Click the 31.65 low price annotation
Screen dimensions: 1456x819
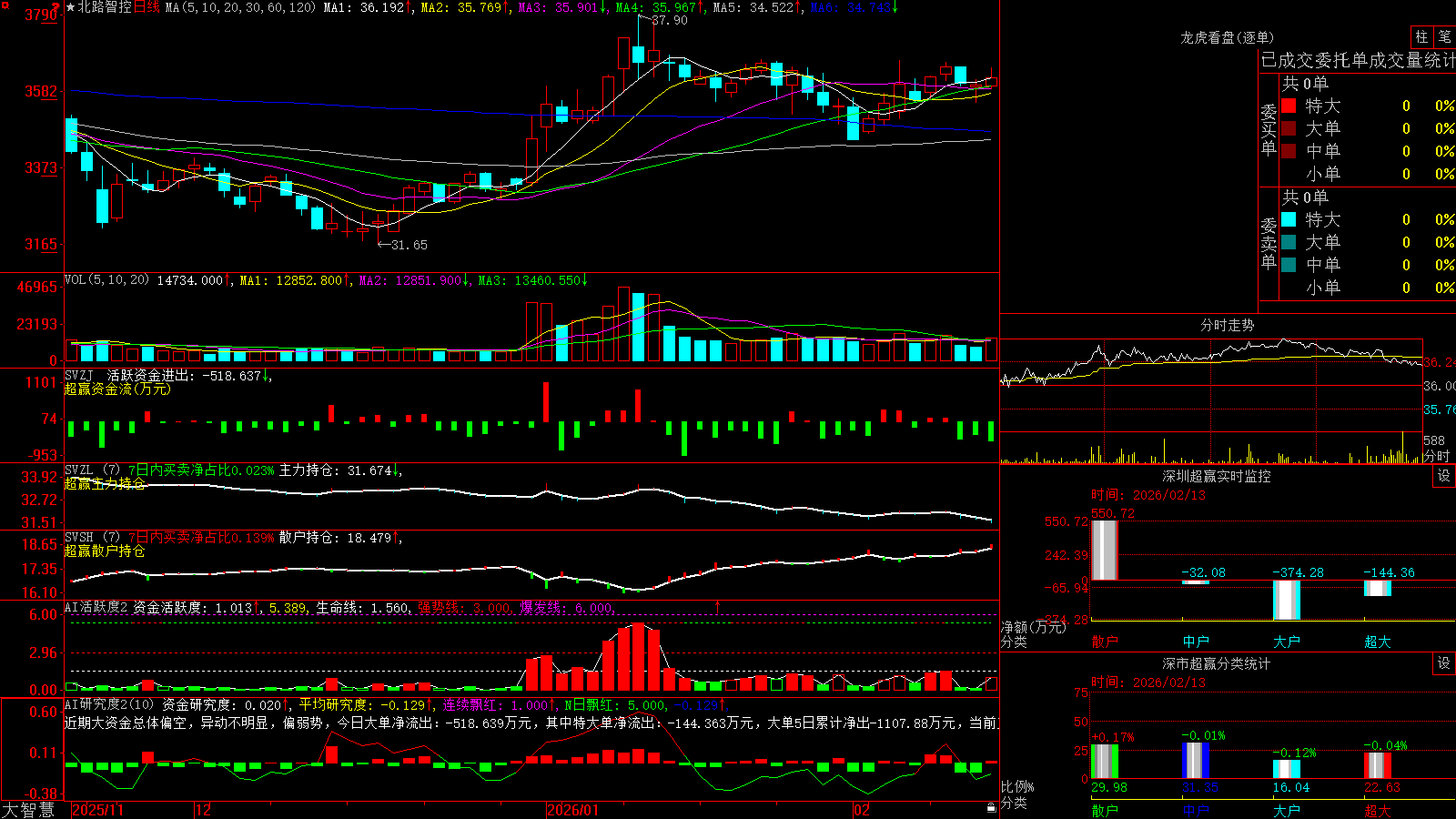pos(409,245)
